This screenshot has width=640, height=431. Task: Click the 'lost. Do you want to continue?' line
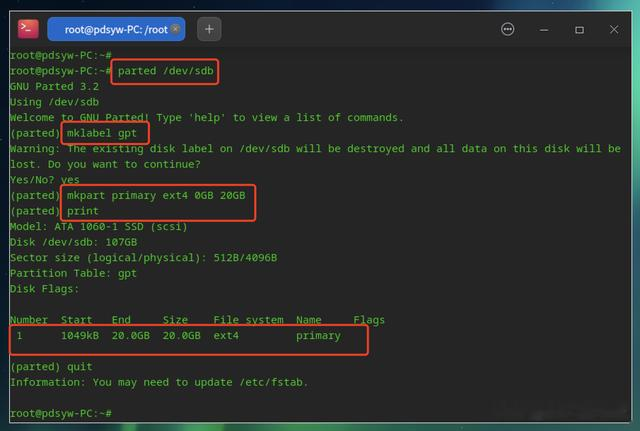click(x=105, y=164)
